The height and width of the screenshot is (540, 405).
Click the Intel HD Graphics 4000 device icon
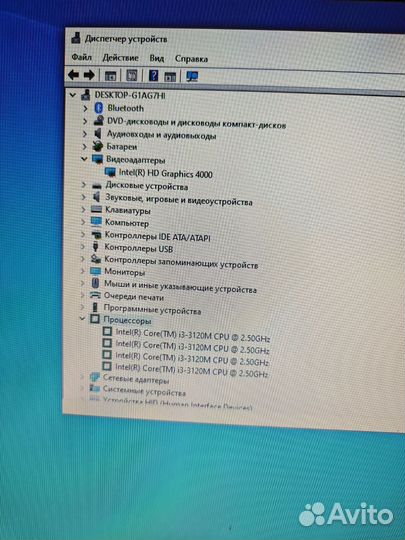pos(110,172)
